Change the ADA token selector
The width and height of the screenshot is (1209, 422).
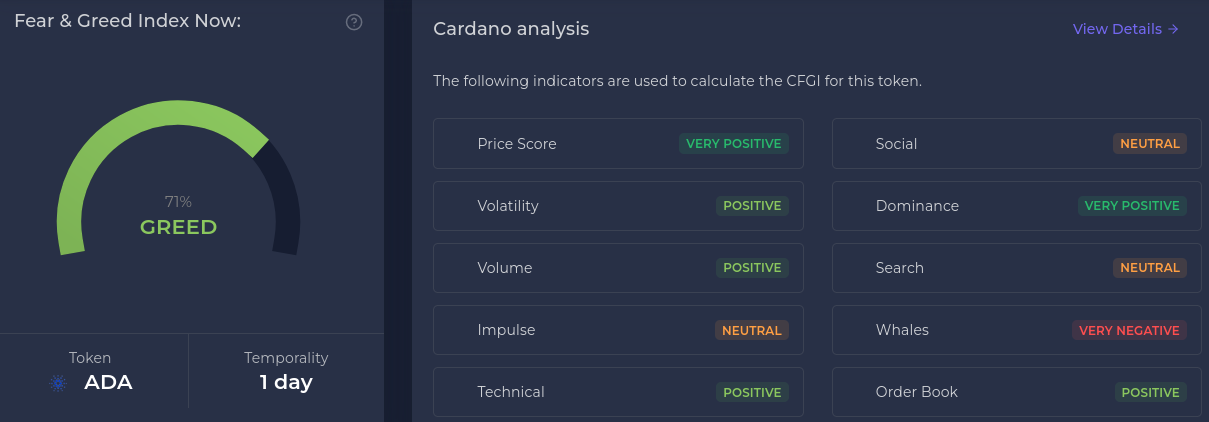click(x=91, y=371)
